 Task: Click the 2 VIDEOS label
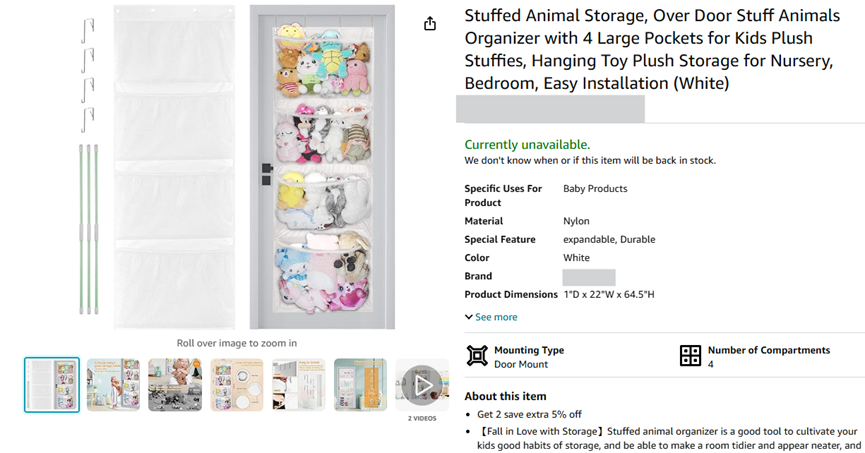point(422,418)
